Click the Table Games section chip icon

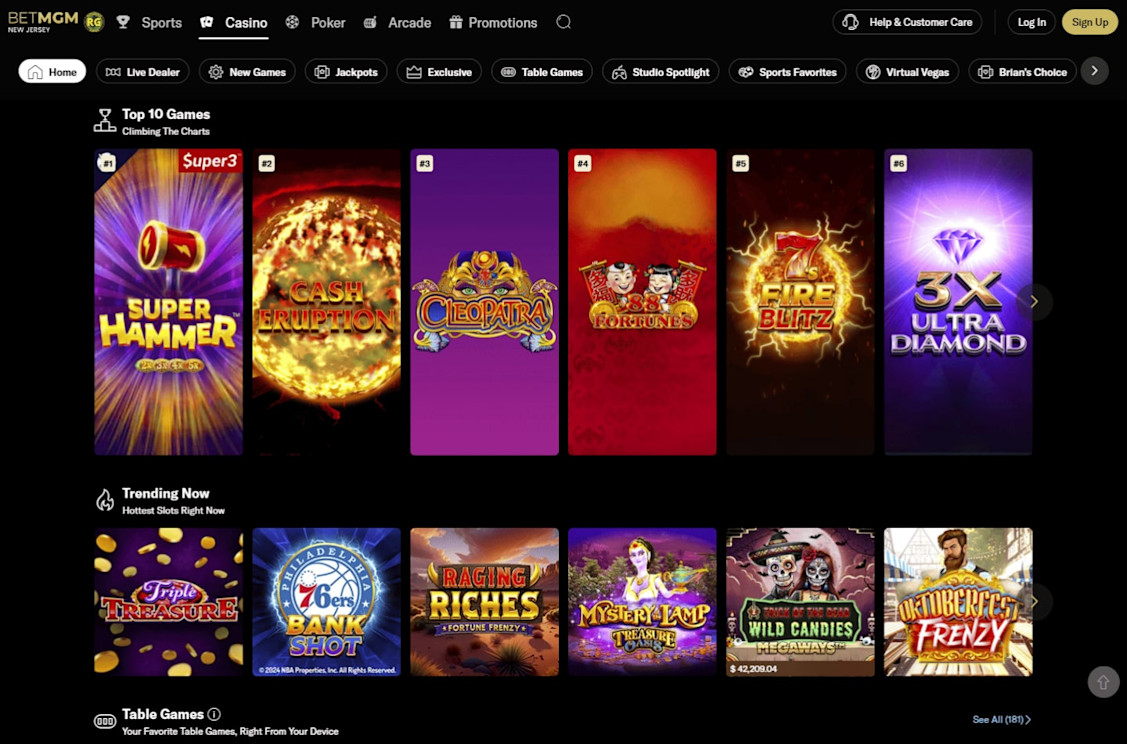[105, 721]
